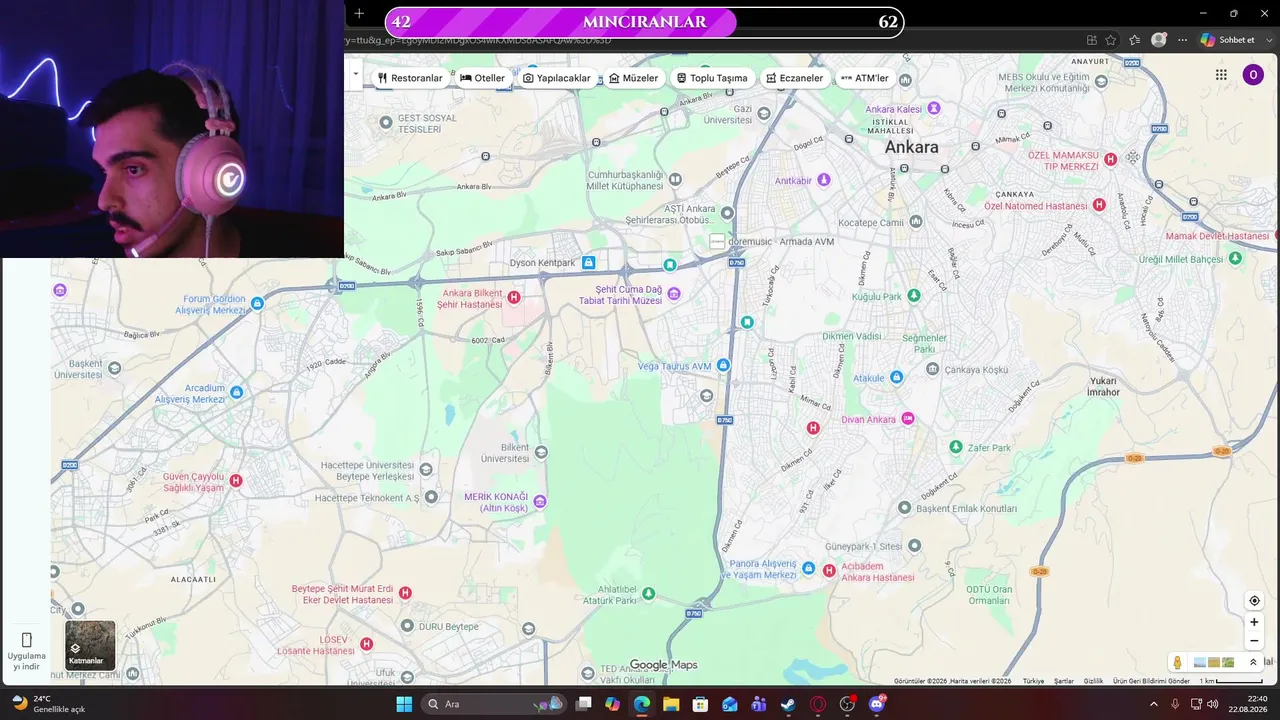Click the Özel Natomed Hastanesi marker

click(1099, 205)
